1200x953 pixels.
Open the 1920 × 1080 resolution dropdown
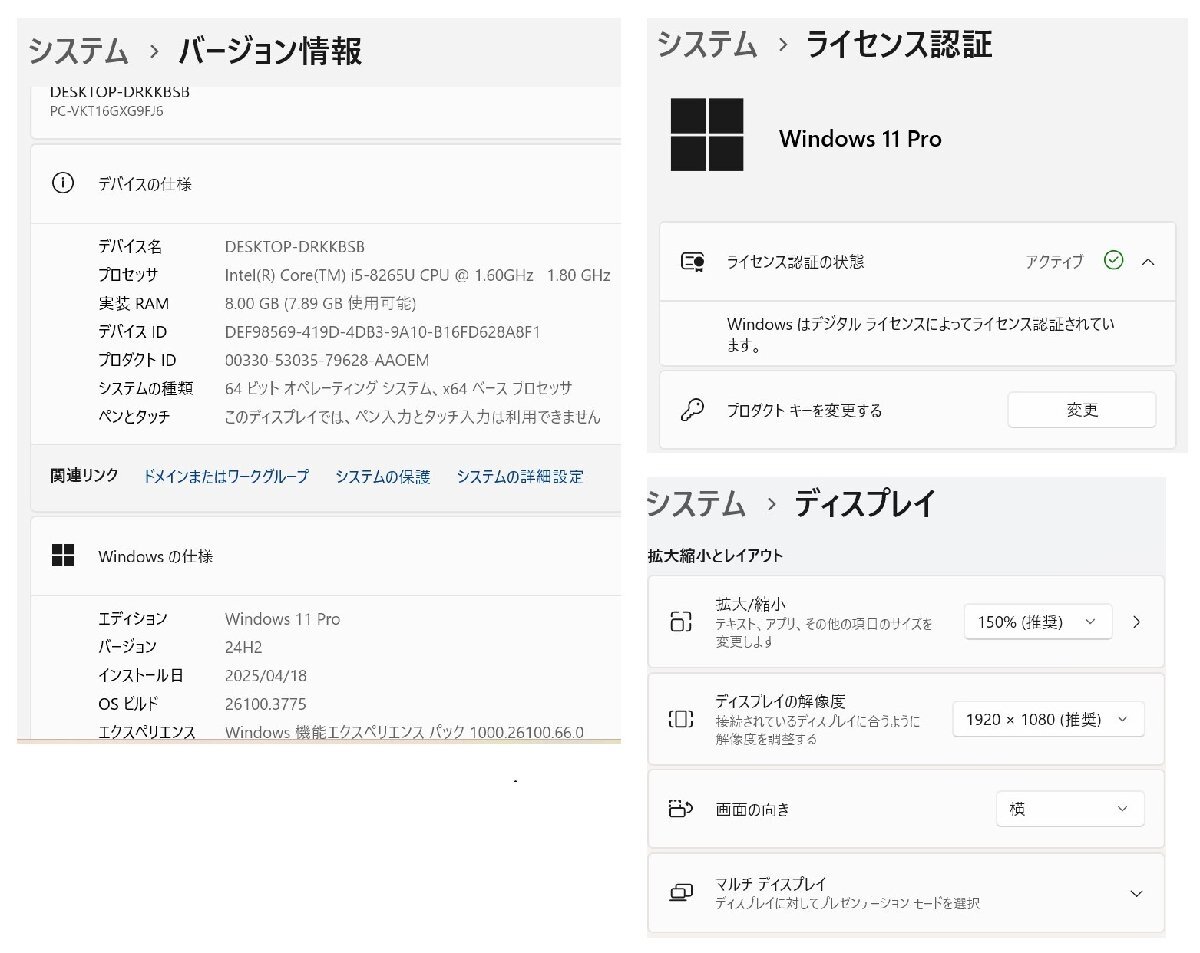(1047, 719)
